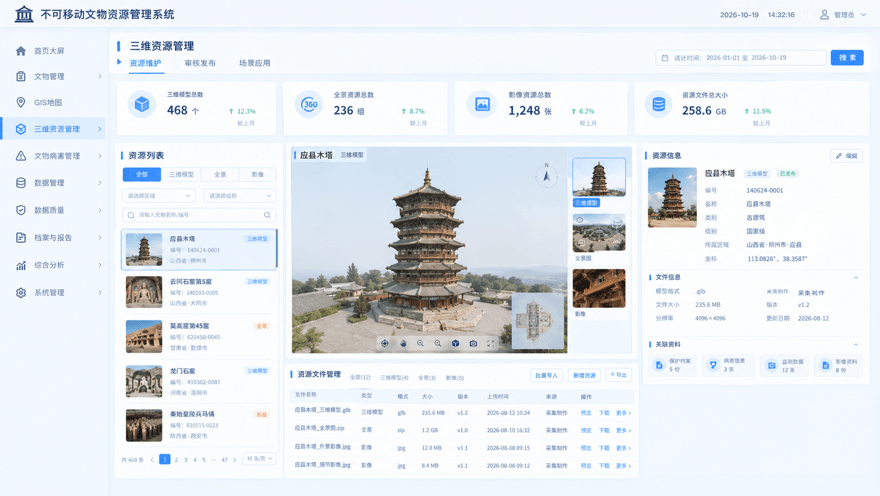This screenshot has height=496, width=880.
Task: Expand the 文物管理 sidebar chevron
Action: coord(100,76)
